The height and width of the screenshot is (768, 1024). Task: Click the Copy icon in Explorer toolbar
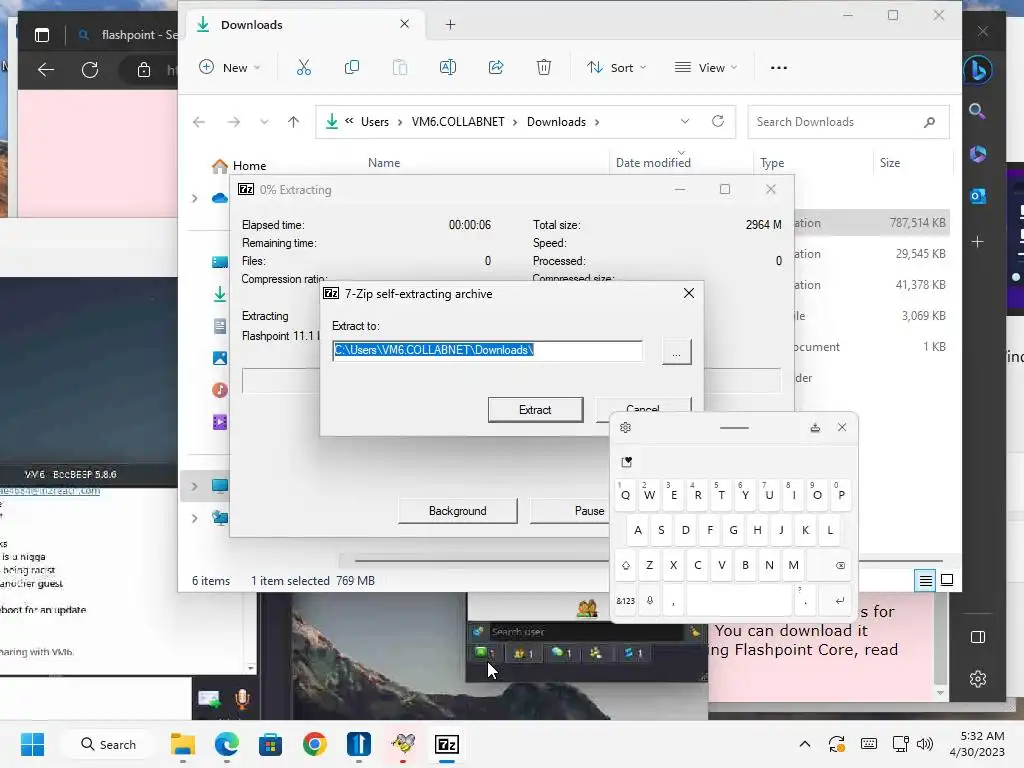[x=351, y=67]
